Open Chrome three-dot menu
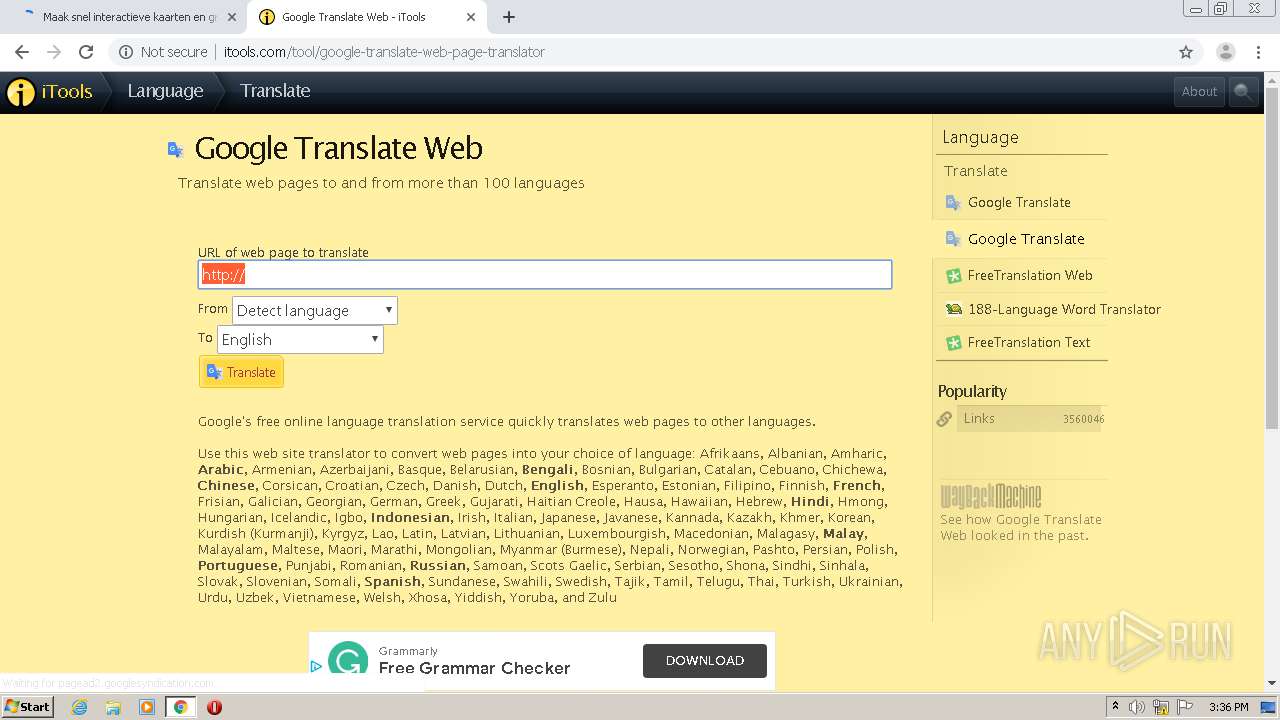 [1258, 52]
